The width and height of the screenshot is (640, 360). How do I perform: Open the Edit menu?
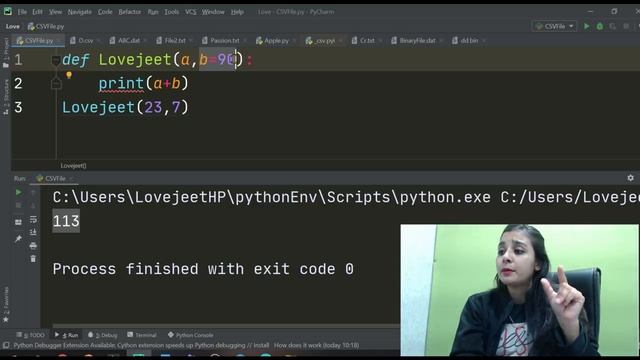tap(37, 12)
